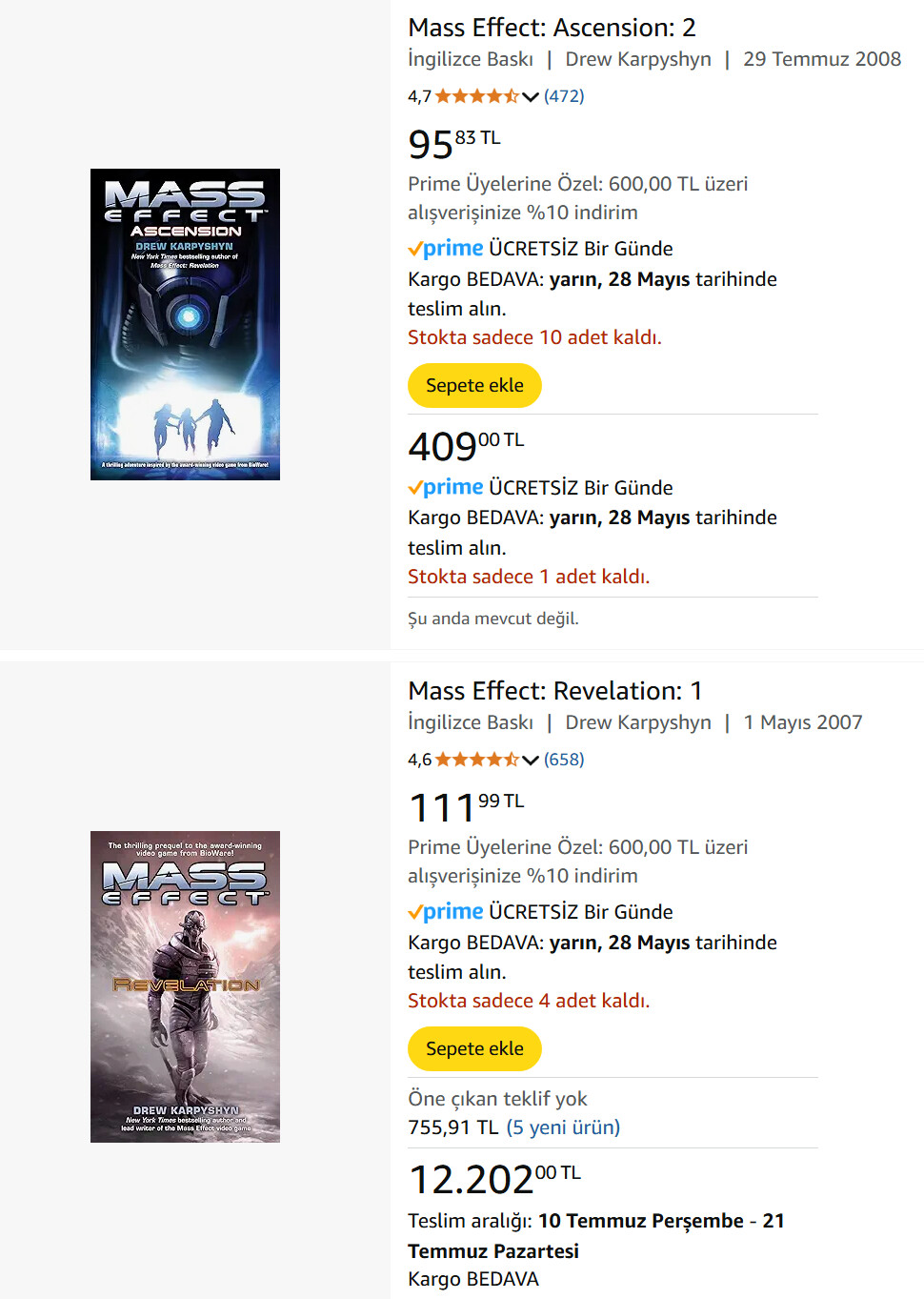The width and height of the screenshot is (924, 1299).
Task: Click the 4,7 star rating for Ascension
Action: point(477,96)
